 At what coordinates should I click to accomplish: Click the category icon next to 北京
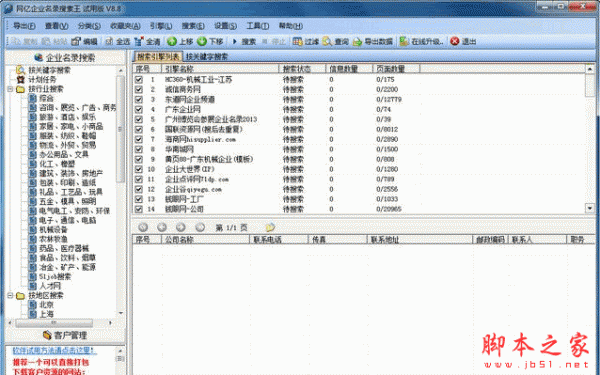(33, 305)
